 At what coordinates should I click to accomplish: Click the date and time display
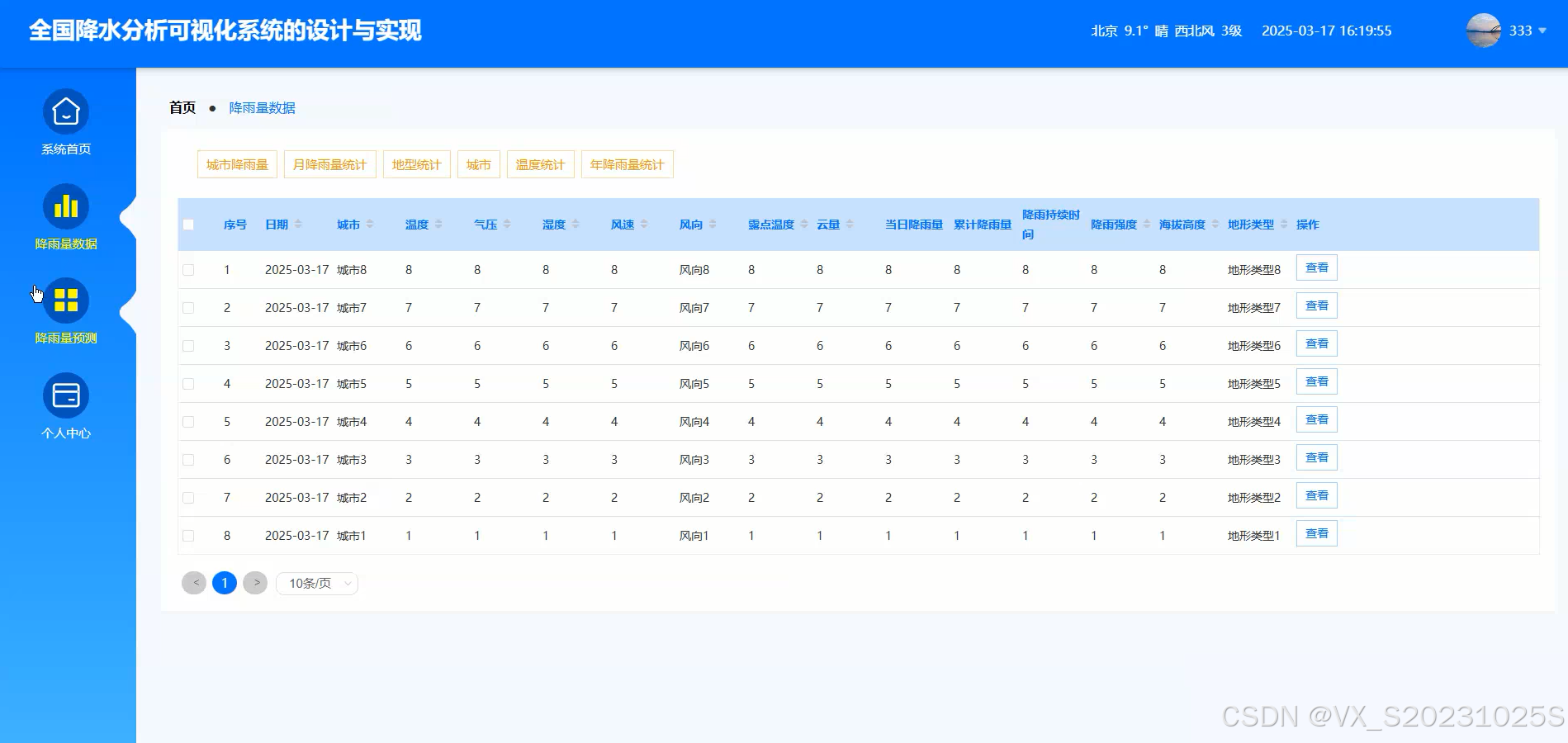1326,31
